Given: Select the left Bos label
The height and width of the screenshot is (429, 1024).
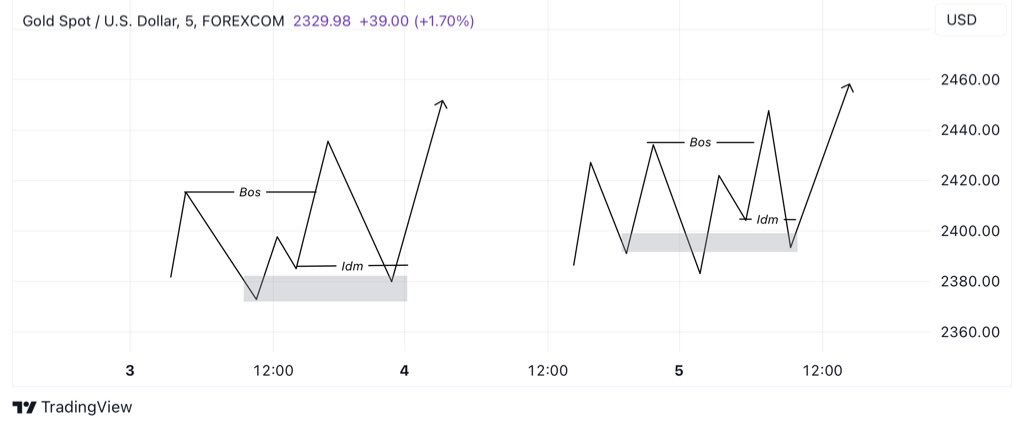Looking at the screenshot, I should [250, 193].
